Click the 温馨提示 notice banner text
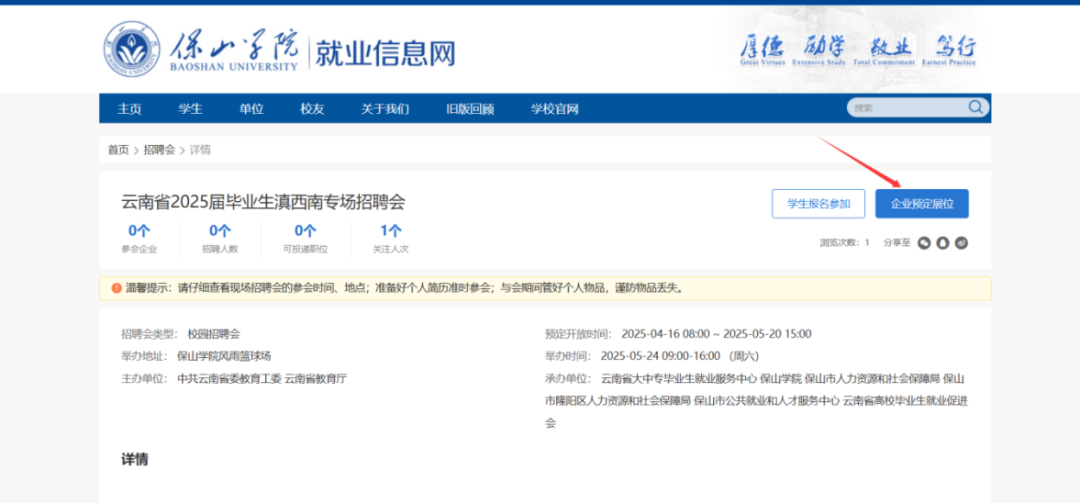 pos(404,288)
